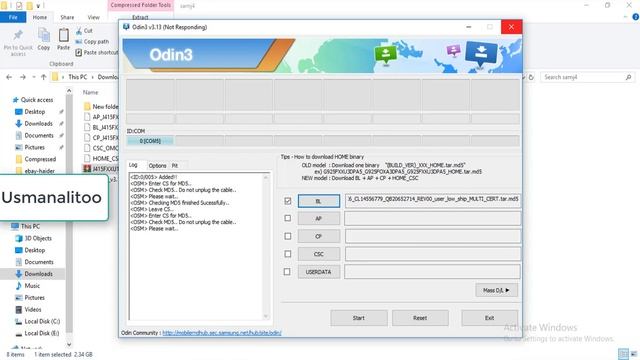Click the BL file button
This screenshot has height=360, width=640.
pyautogui.click(x=319, y=201)
